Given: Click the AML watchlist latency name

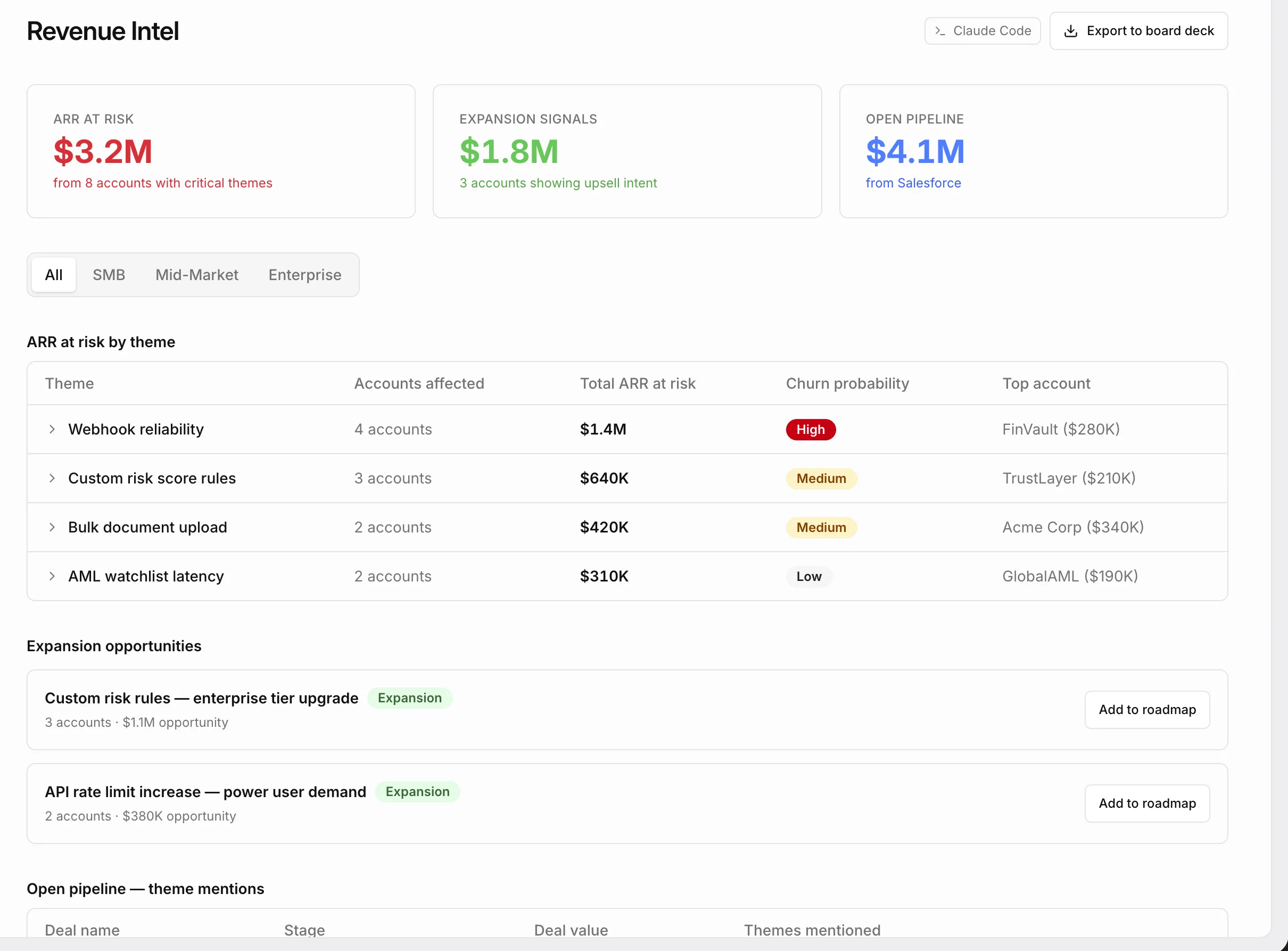Looking at the screenshot, I should (x=146, y=576).
